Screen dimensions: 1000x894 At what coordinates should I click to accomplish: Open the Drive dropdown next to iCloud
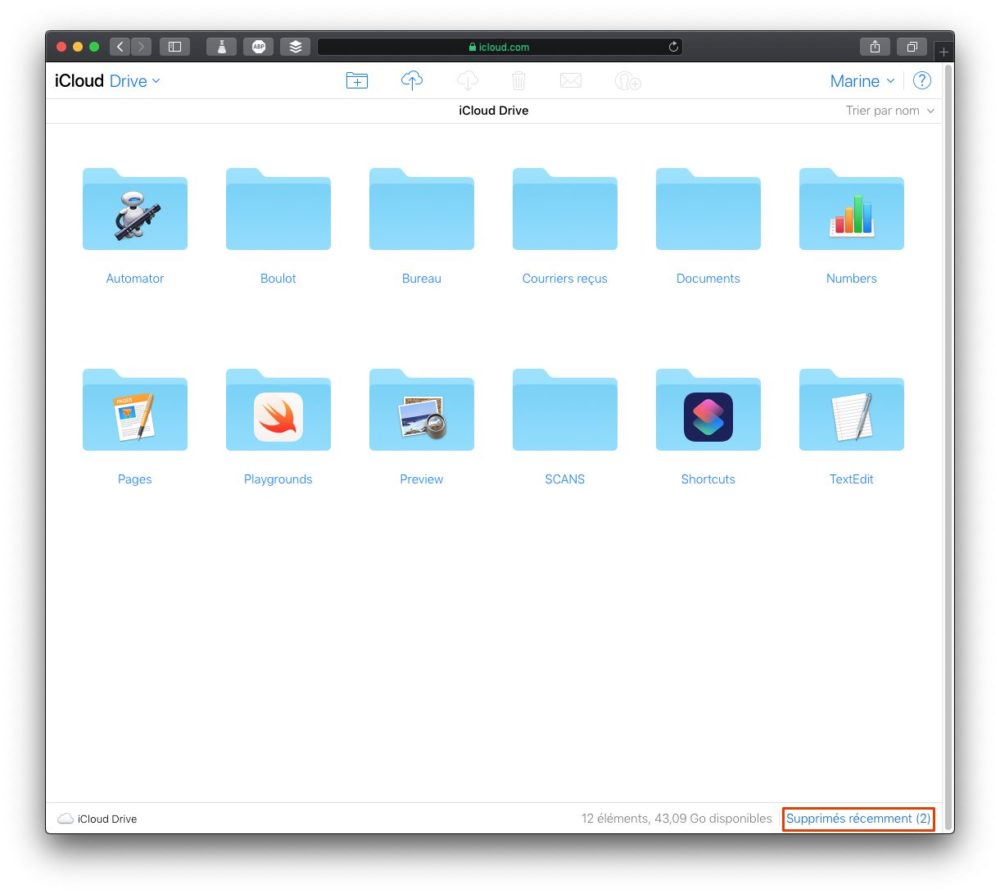tap(131, 81)
